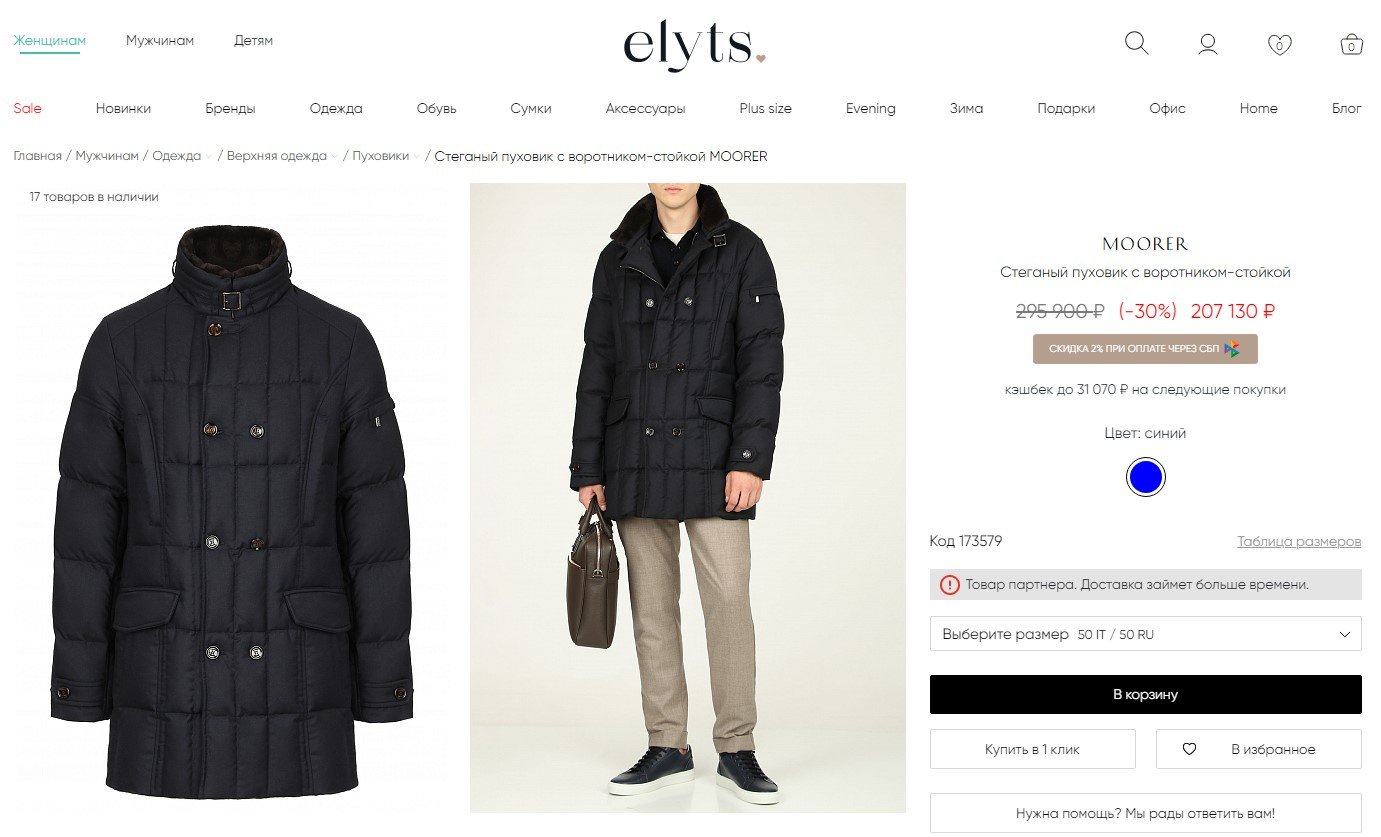Open the shopping bag cart icon
Viewport: 1381px width, 837px height.
pos(1351,44)
